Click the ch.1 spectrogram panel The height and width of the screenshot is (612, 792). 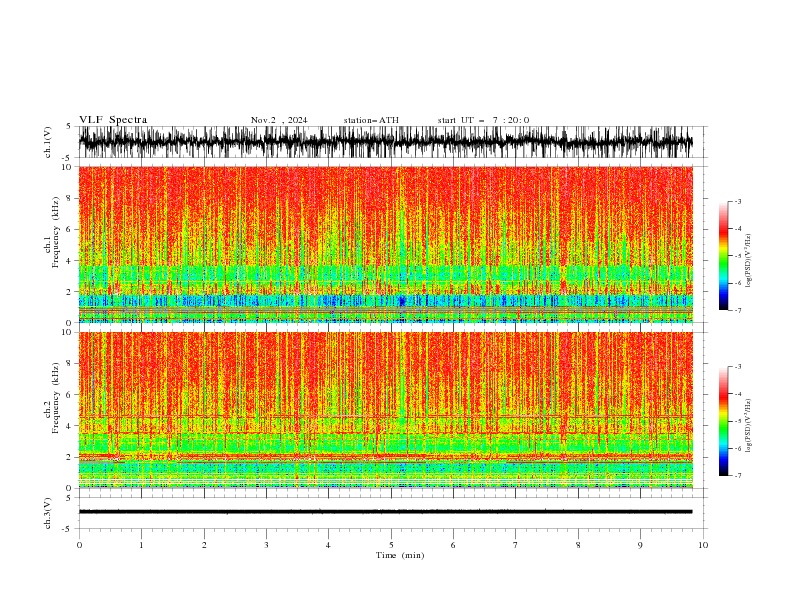pos(385,244)
